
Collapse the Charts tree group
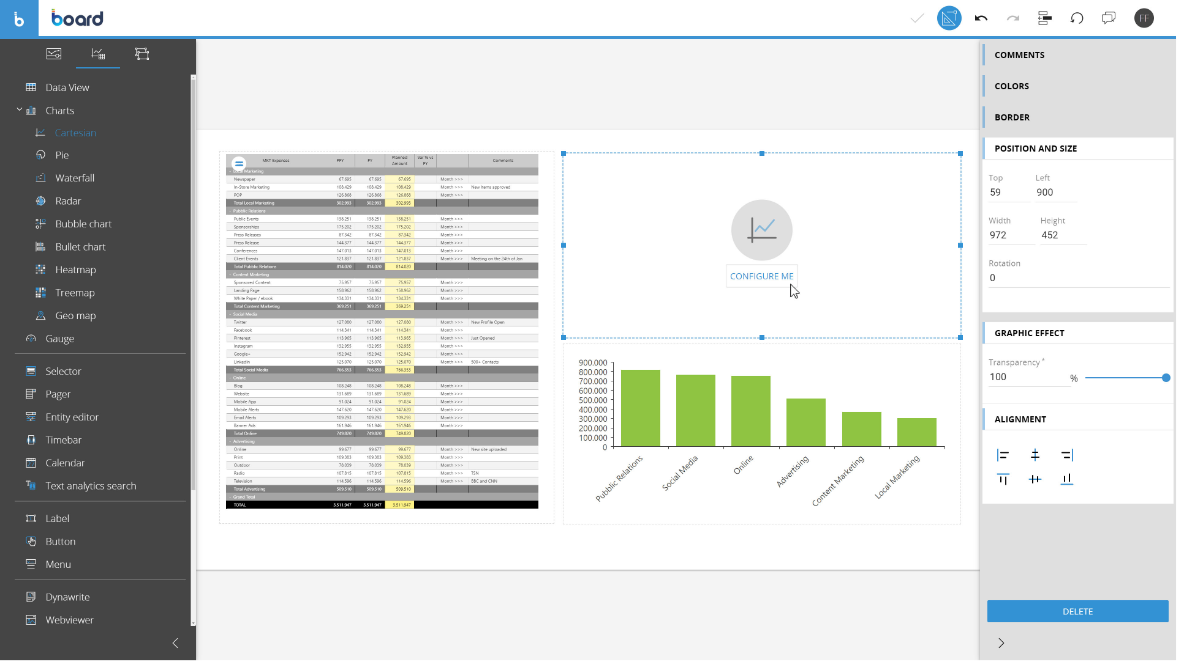click(20, 110)
